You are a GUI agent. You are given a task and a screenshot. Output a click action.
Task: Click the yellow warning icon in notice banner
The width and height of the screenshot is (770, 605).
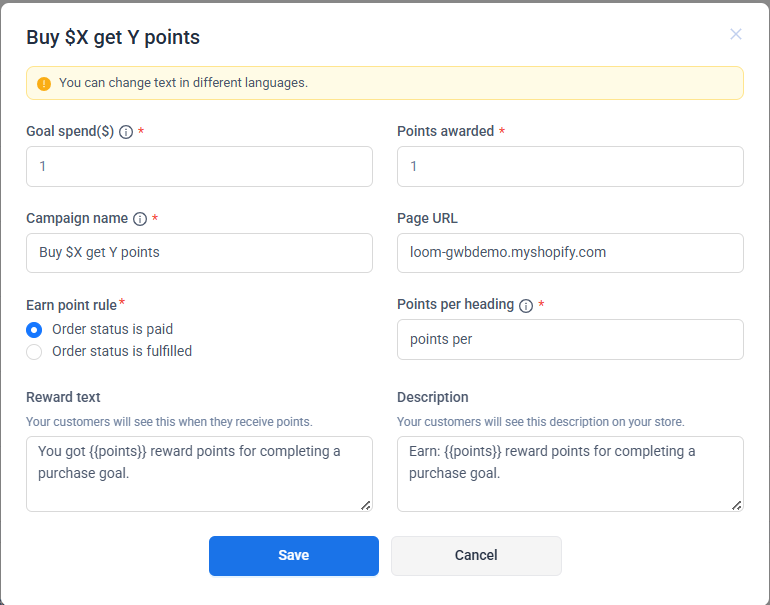pos(44,84)
